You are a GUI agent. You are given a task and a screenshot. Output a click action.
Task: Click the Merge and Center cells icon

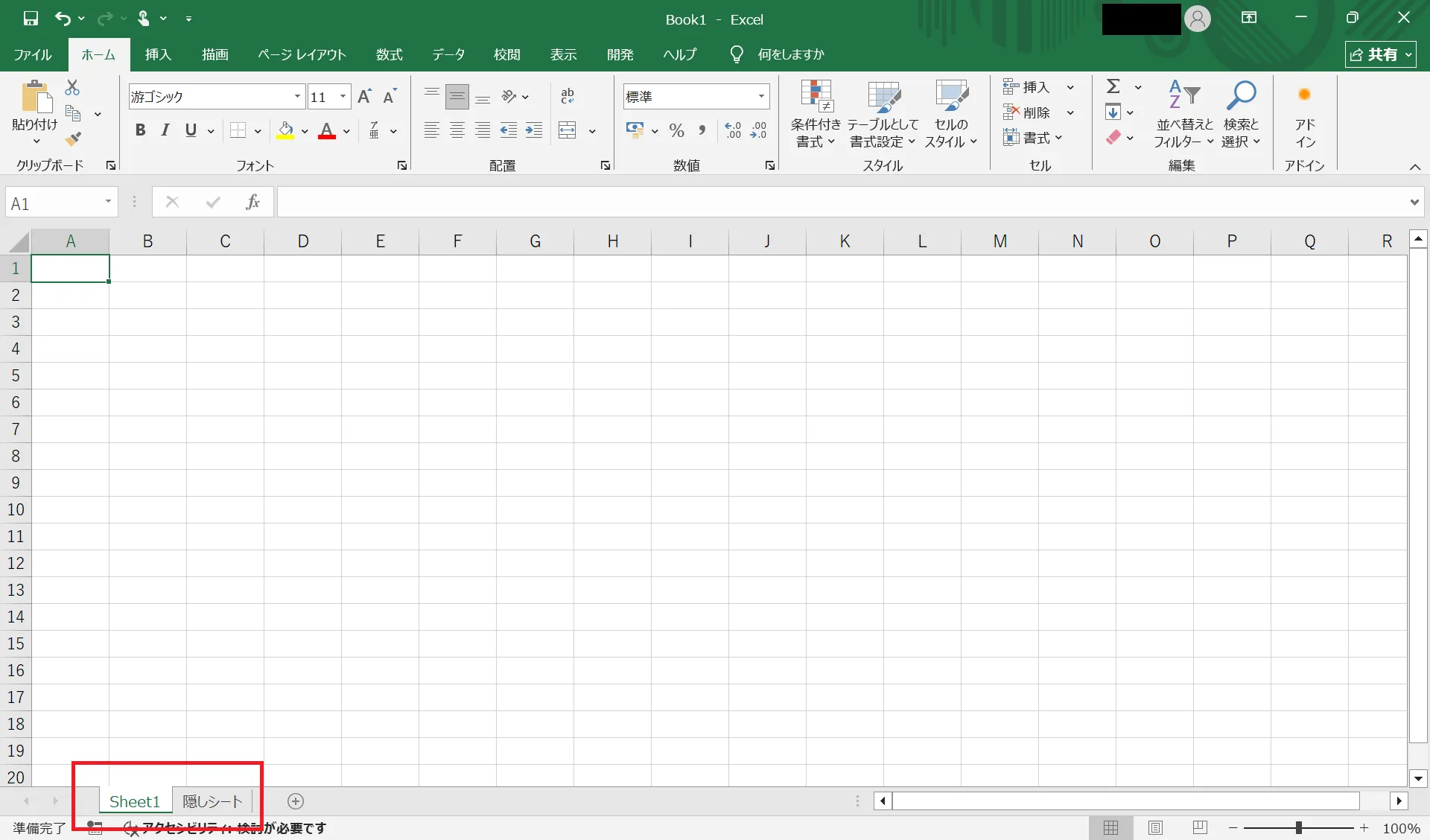568,131
